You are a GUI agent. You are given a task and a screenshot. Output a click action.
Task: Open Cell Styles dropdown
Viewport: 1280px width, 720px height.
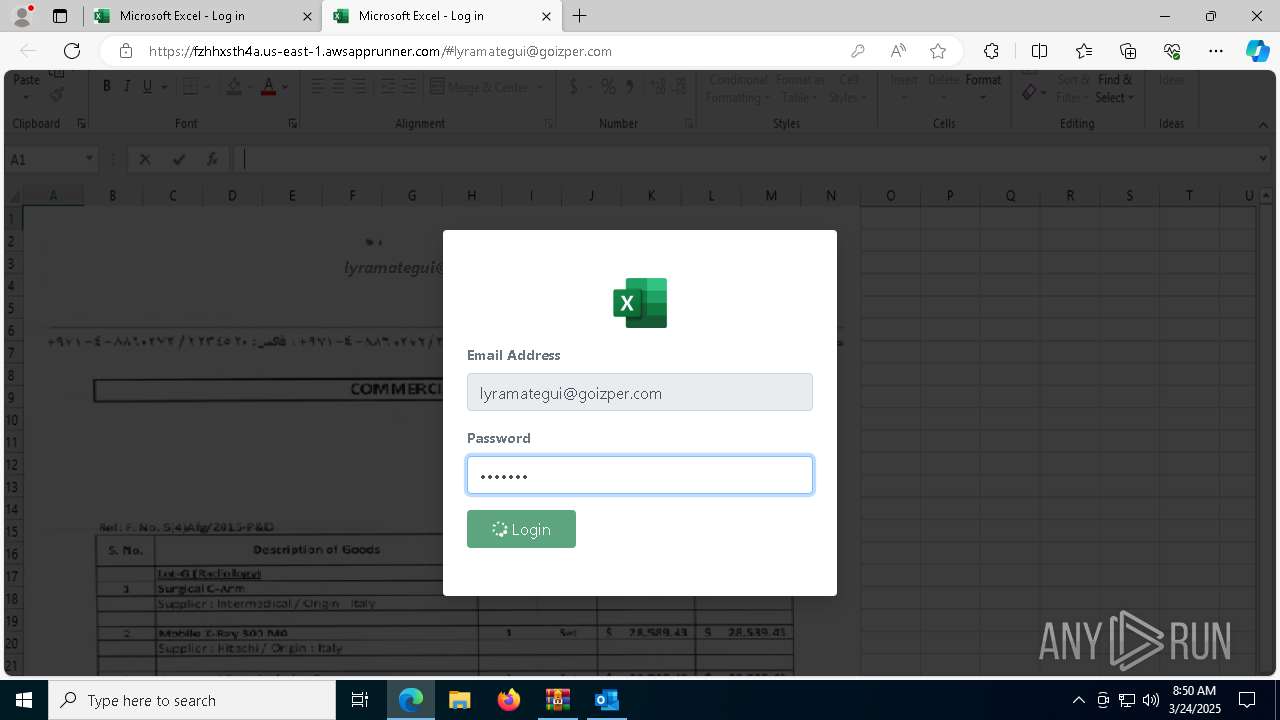coord(848,88)
